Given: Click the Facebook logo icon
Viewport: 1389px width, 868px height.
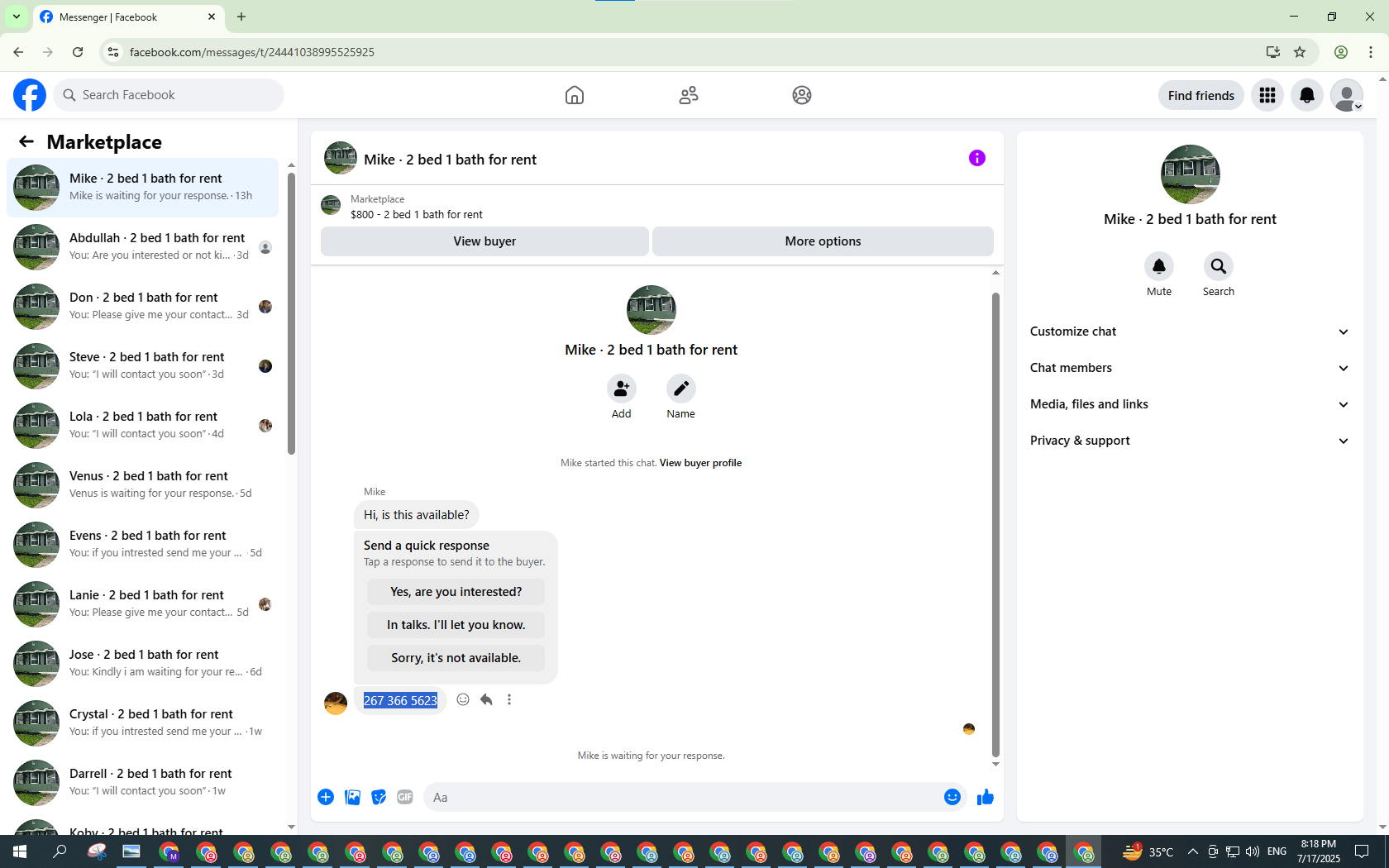Looking at the screenshot, I should coord(30,95).
